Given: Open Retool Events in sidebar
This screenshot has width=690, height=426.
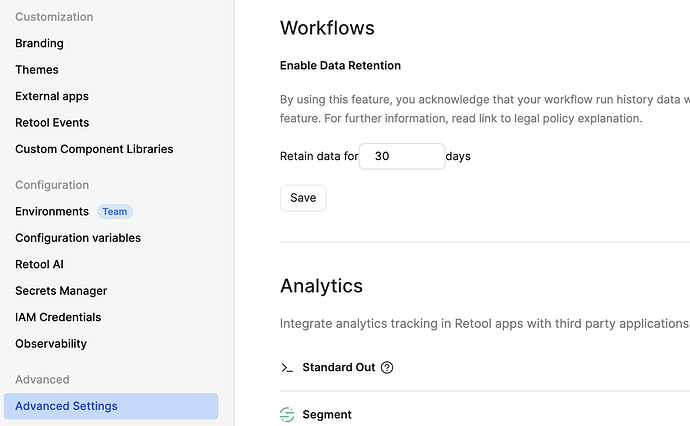Looking at the screenshot, I should [52, 122].
